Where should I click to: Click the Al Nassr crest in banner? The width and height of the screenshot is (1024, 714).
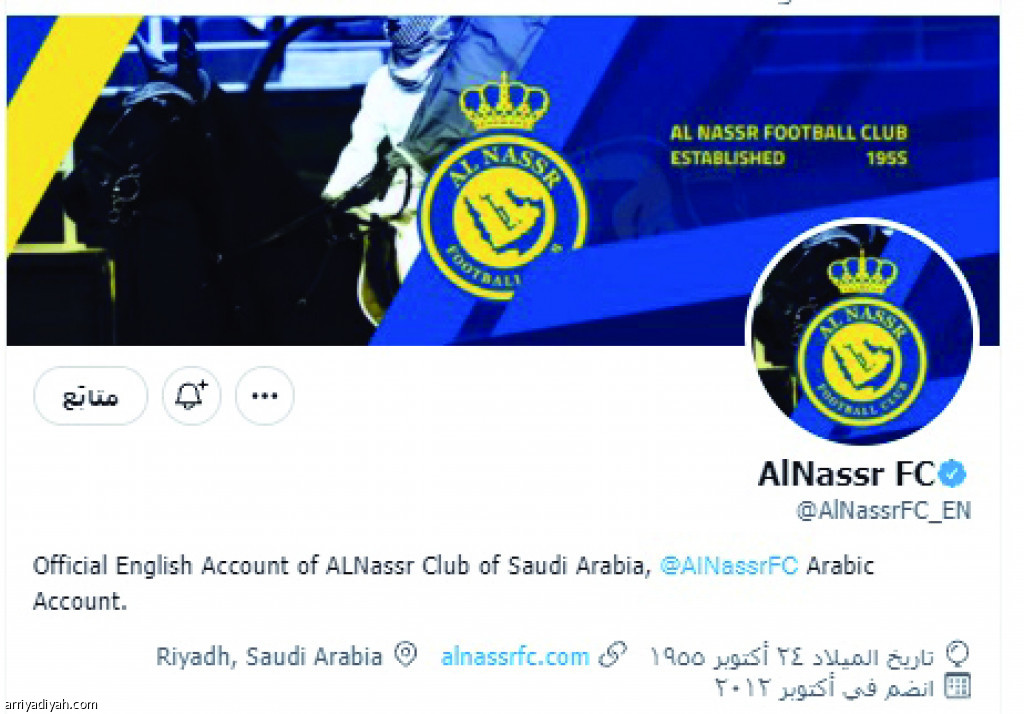[x=503, y=187]
